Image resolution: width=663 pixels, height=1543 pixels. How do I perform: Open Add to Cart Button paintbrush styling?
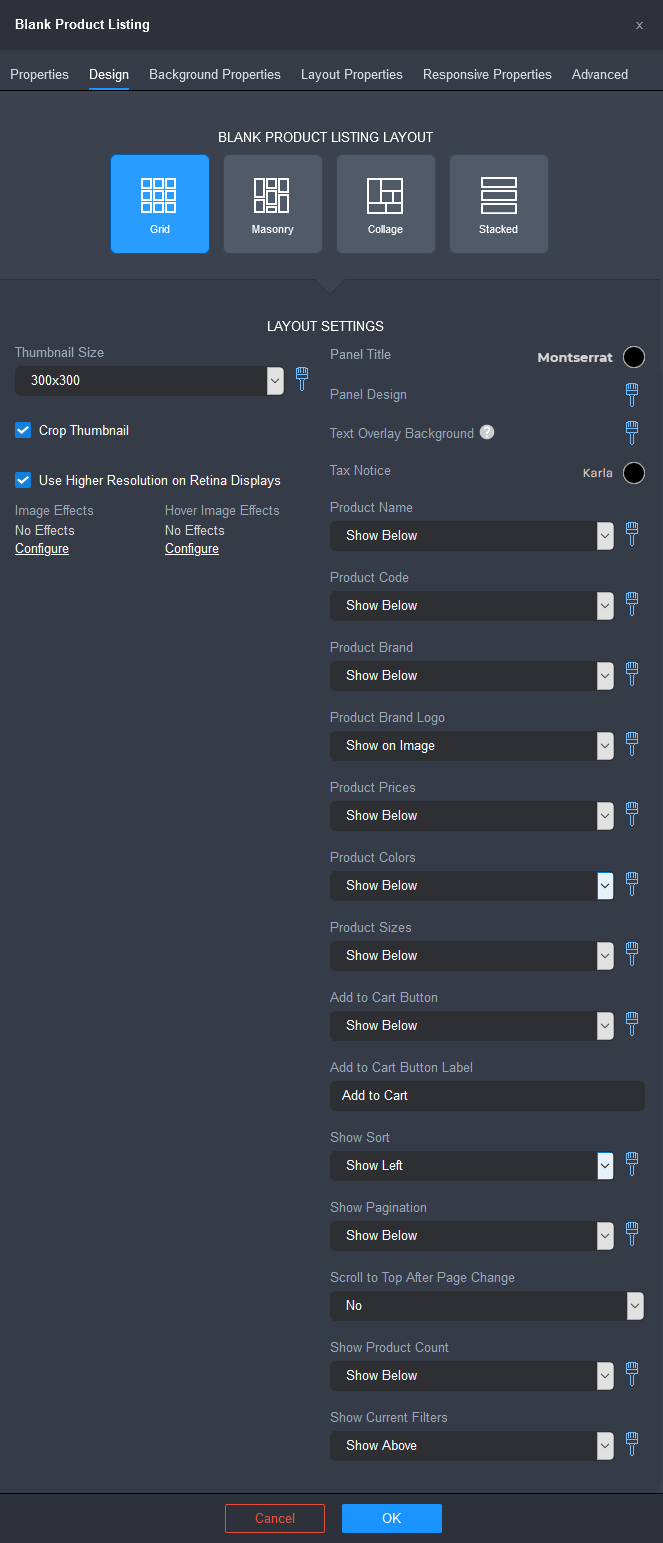tap(632, 1024)
